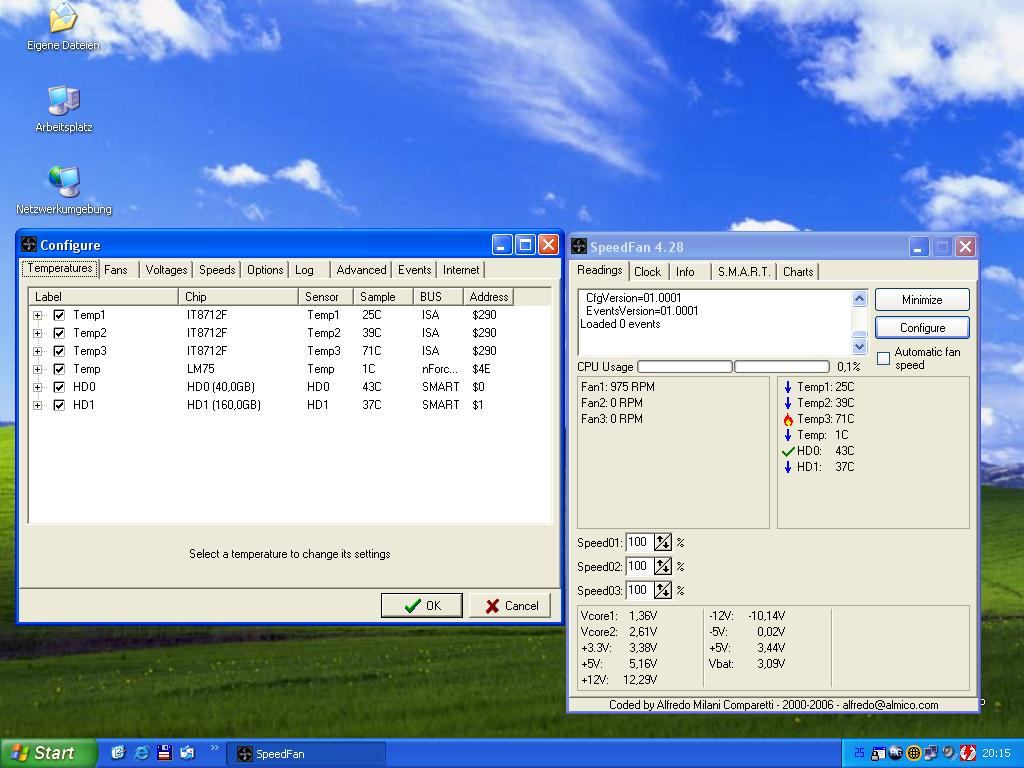This screenshot has height=768, width=1024.
Task: Open the Events tab
Action: point(415,270)
